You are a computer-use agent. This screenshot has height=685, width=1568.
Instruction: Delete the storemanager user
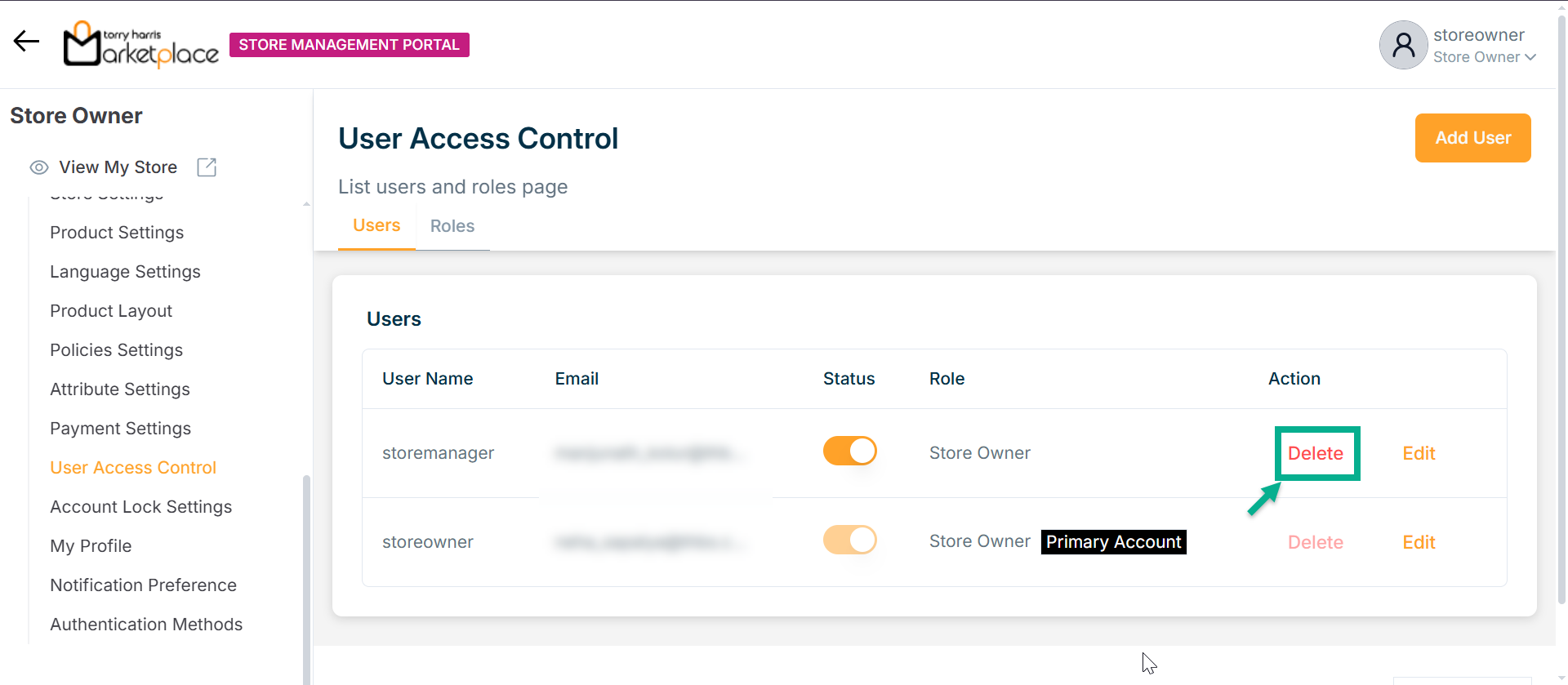click(x=1315, y=453)
